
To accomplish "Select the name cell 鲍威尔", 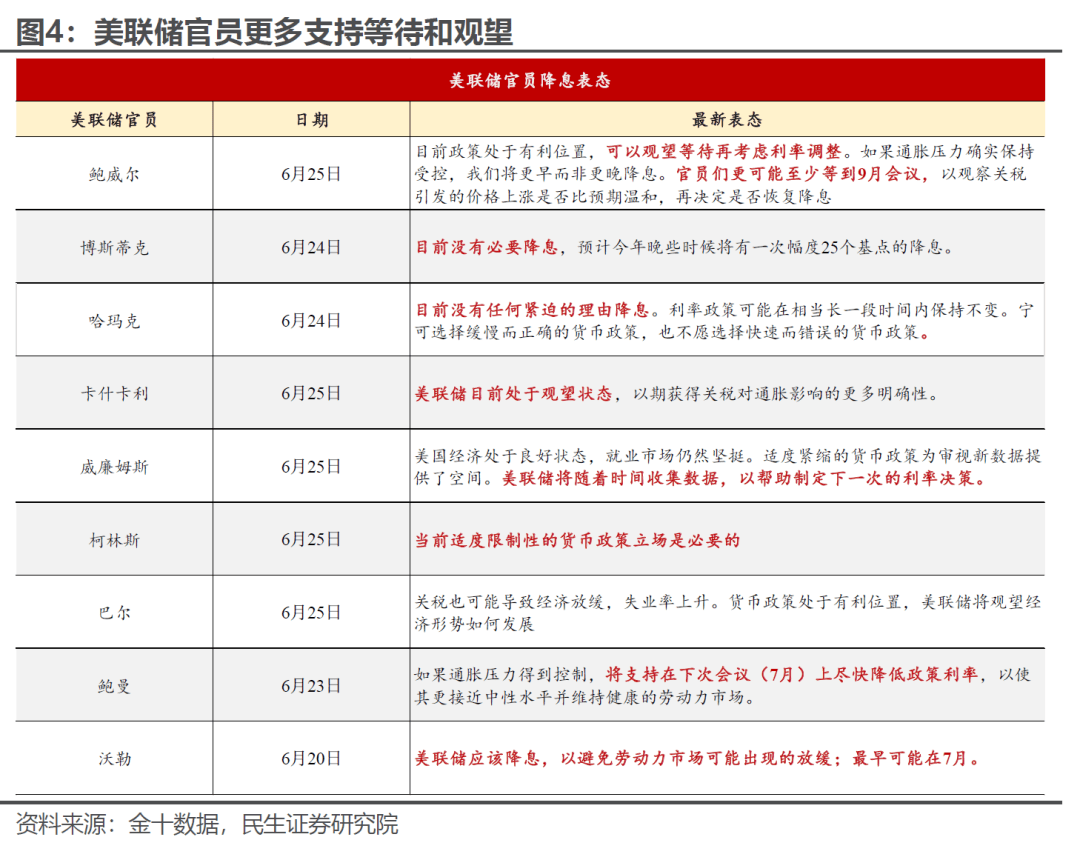I will pyautogui.click(x=114, y=174).
